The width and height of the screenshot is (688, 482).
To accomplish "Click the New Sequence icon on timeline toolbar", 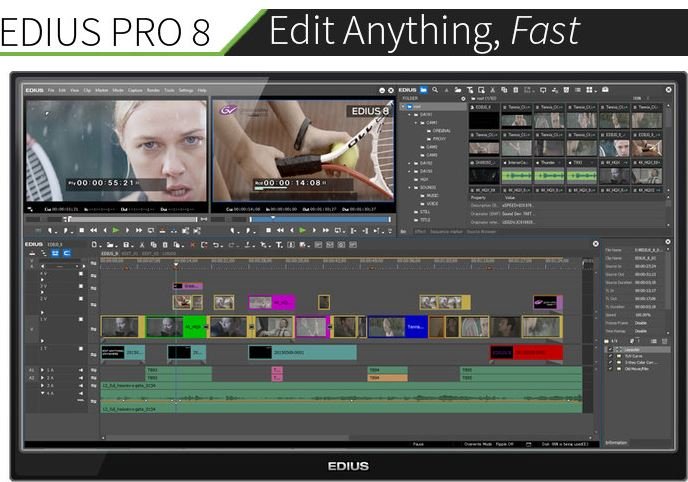I will tap(95, 245).
